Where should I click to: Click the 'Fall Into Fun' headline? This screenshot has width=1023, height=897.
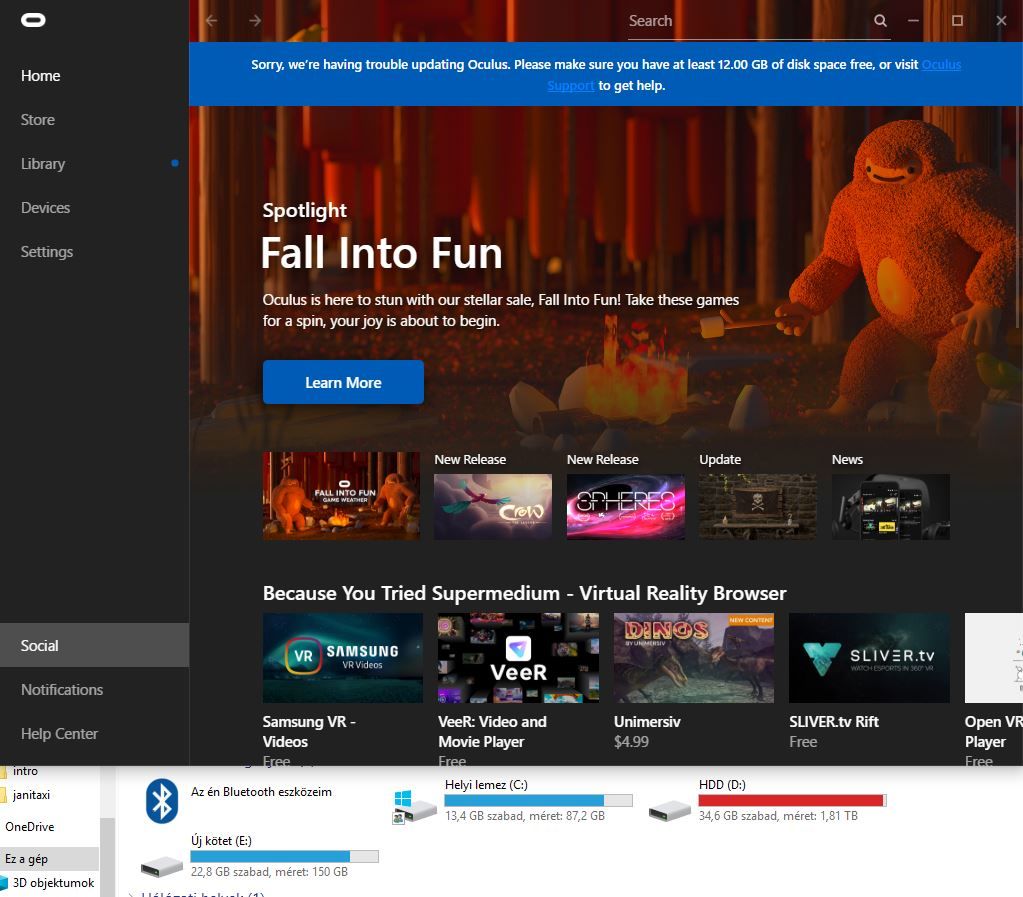coord(382,253)
